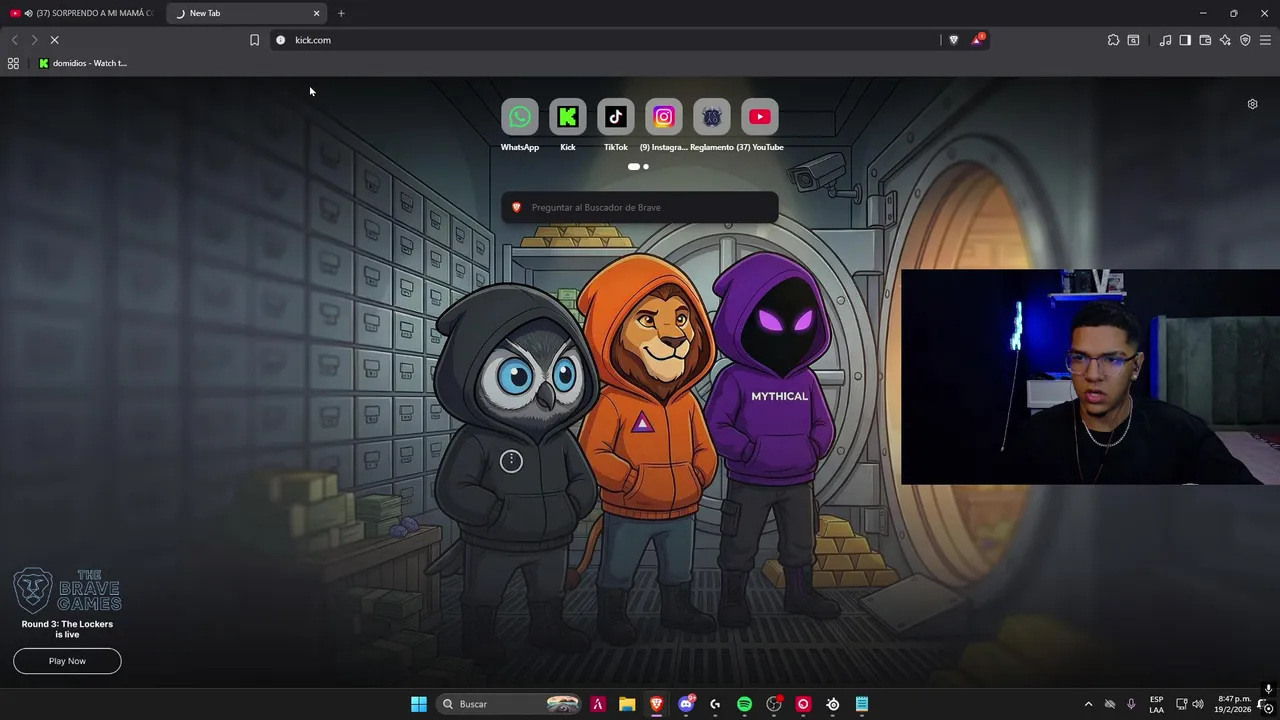Click the Brave Shields lion icon in address bar

tap(953, 40)
